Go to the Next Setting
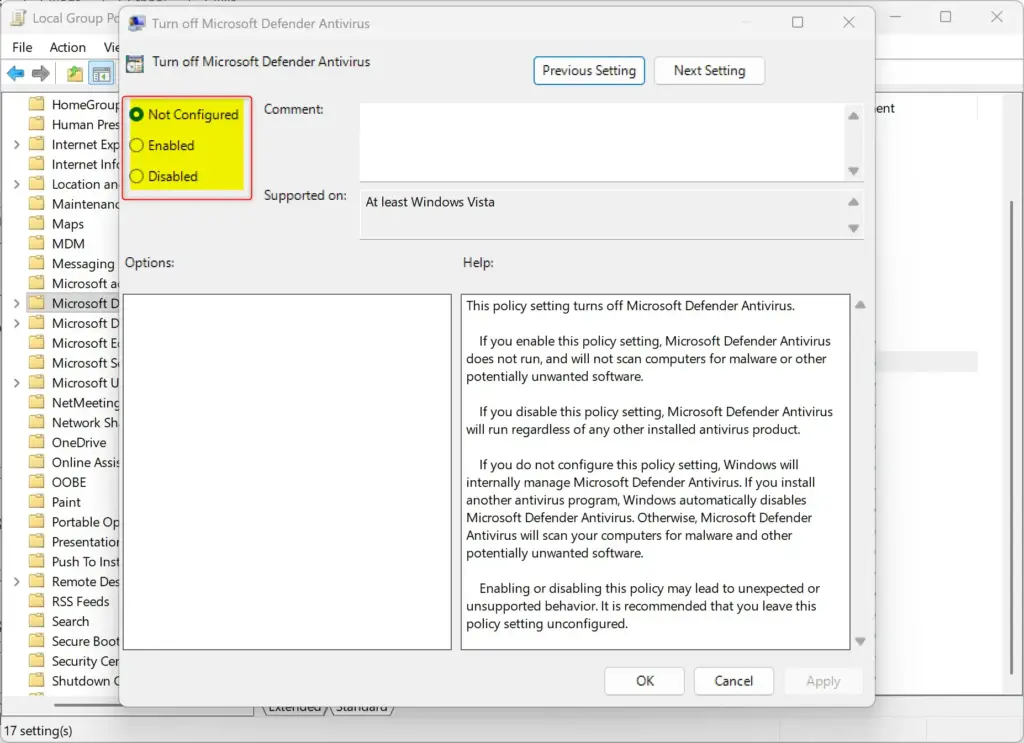This screenshot has width=1024, height=743. point(709,71)
